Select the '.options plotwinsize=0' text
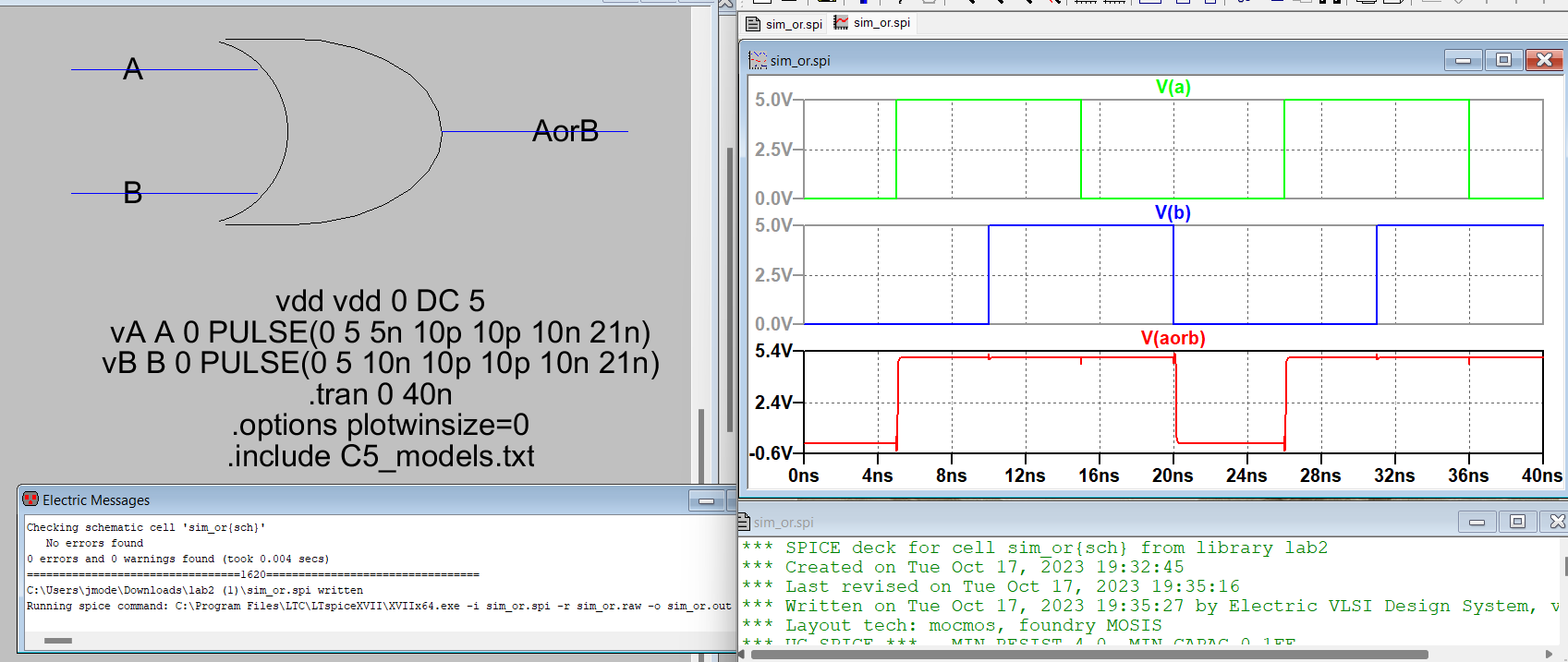 click(x=380, y=425)
